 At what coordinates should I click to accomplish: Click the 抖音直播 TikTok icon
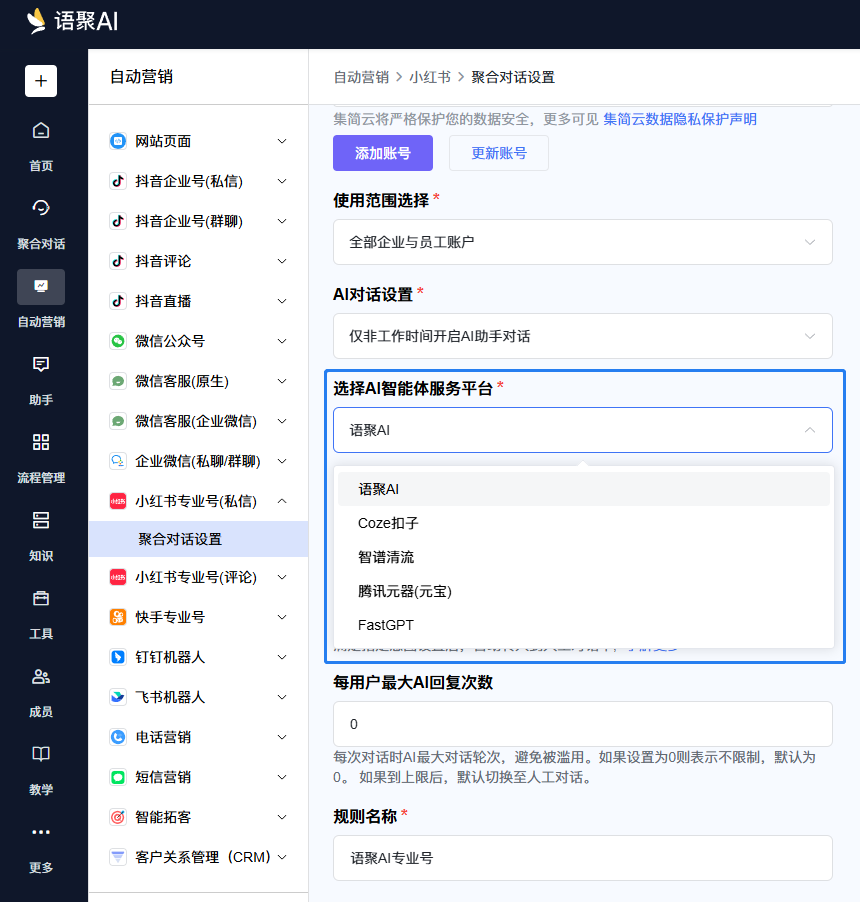click(118, 301)
